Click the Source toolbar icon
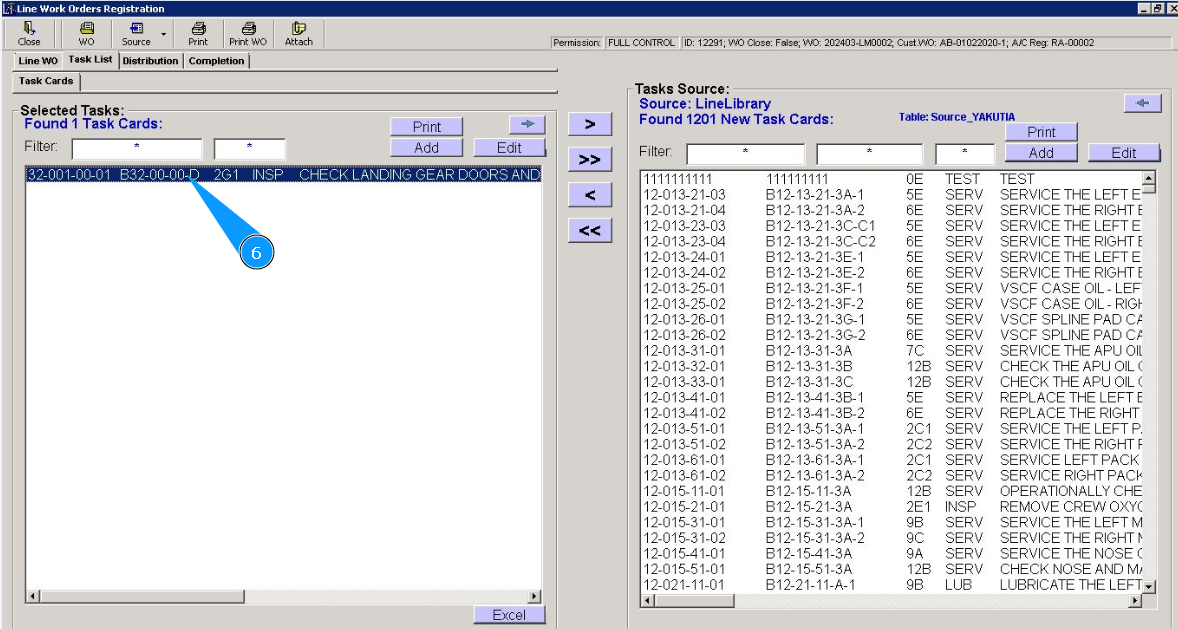 (136, 34)
